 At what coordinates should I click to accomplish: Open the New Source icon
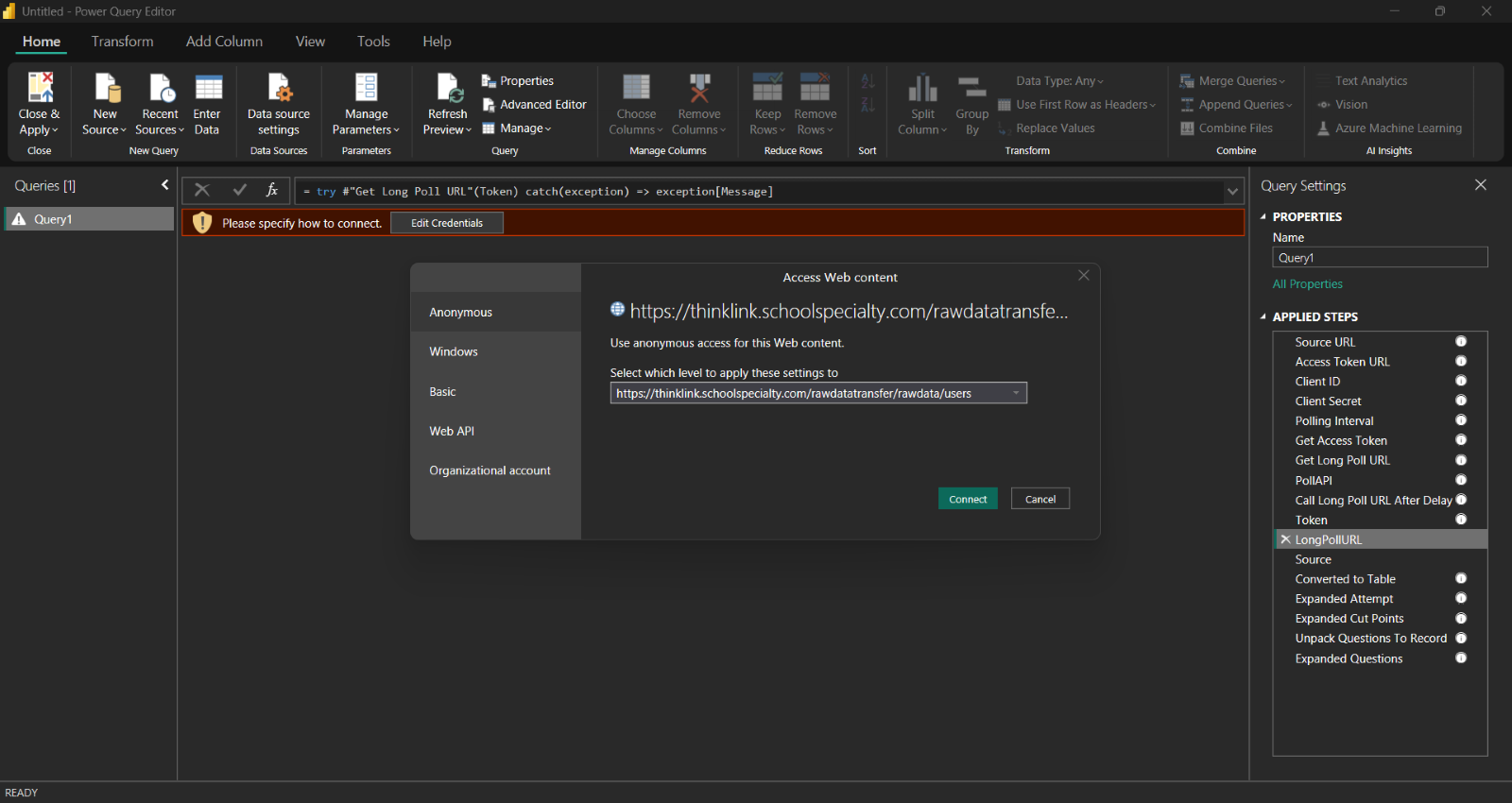click(105, 87)
